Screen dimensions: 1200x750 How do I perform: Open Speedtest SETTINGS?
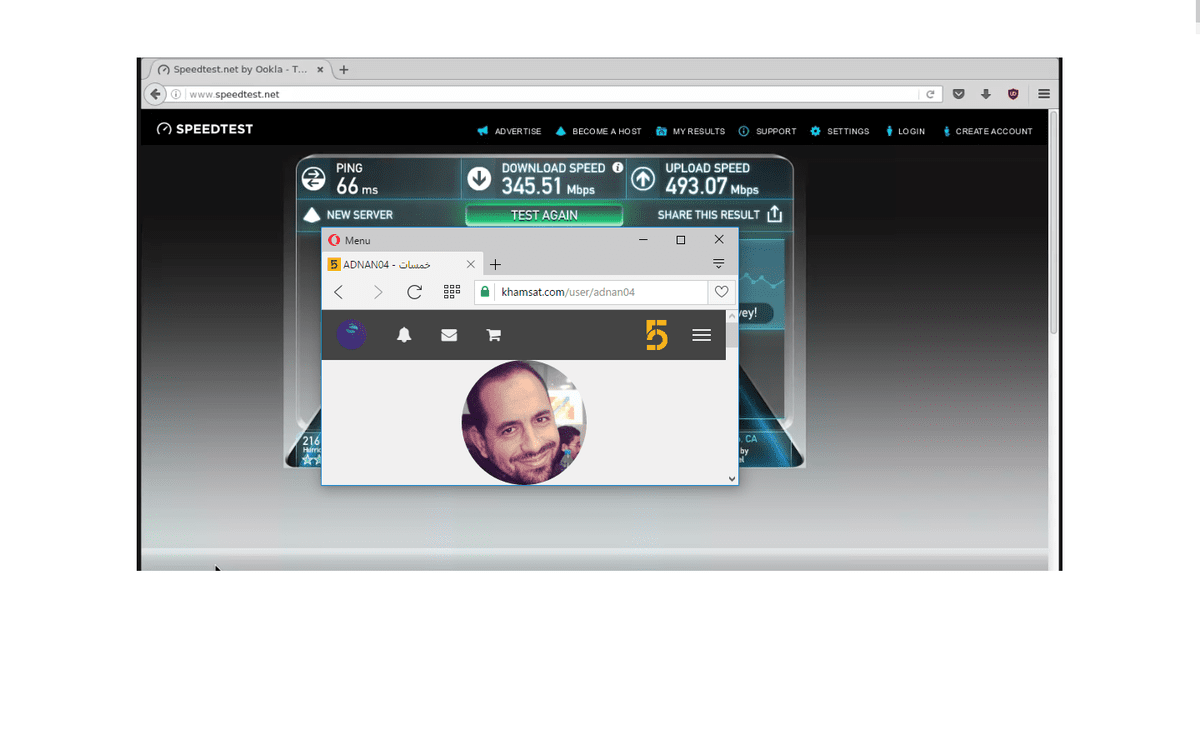[839, 131]
